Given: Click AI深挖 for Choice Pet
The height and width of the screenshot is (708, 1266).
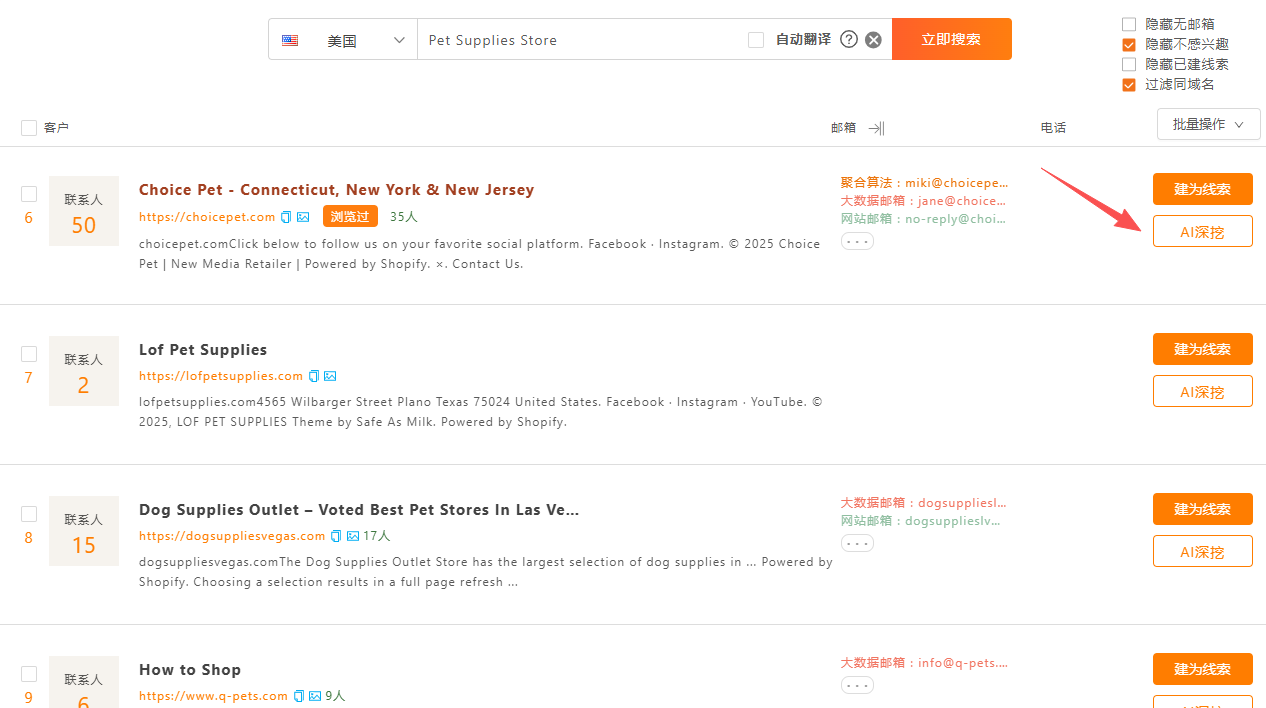Looking at the screenshot, I should point(1202,231).
